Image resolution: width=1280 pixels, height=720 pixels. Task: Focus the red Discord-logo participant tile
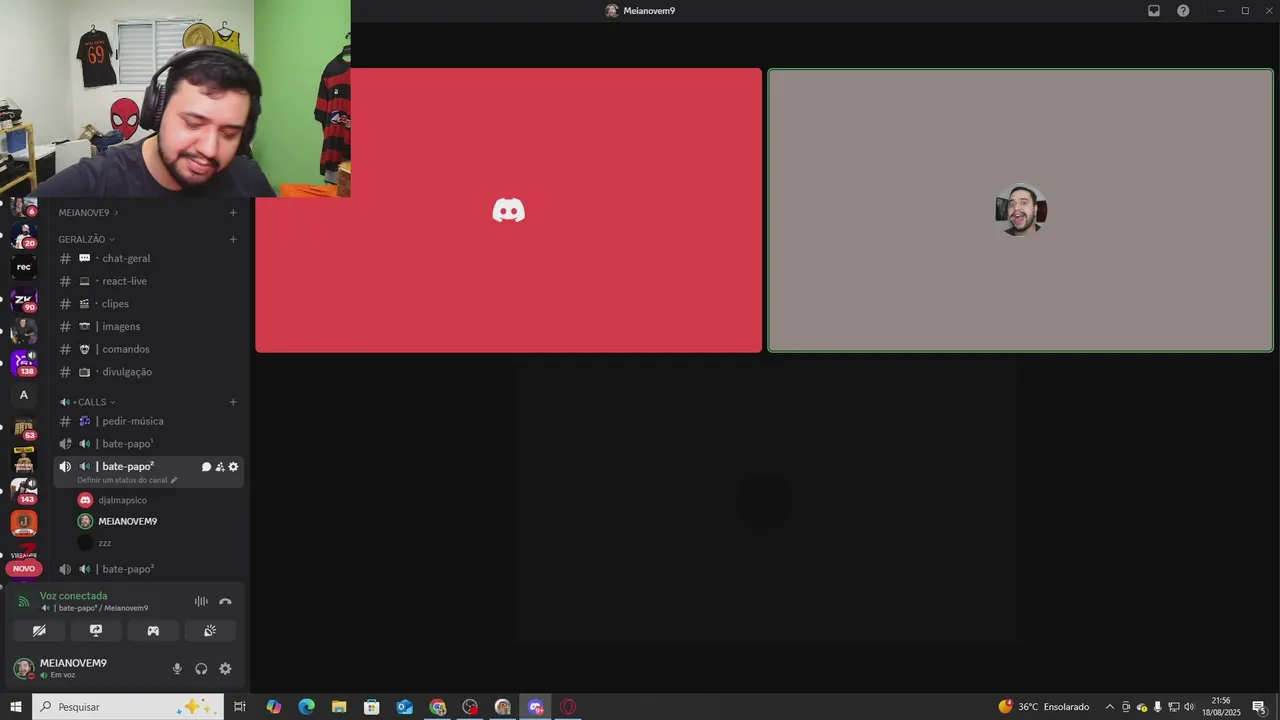coord(508,210)
